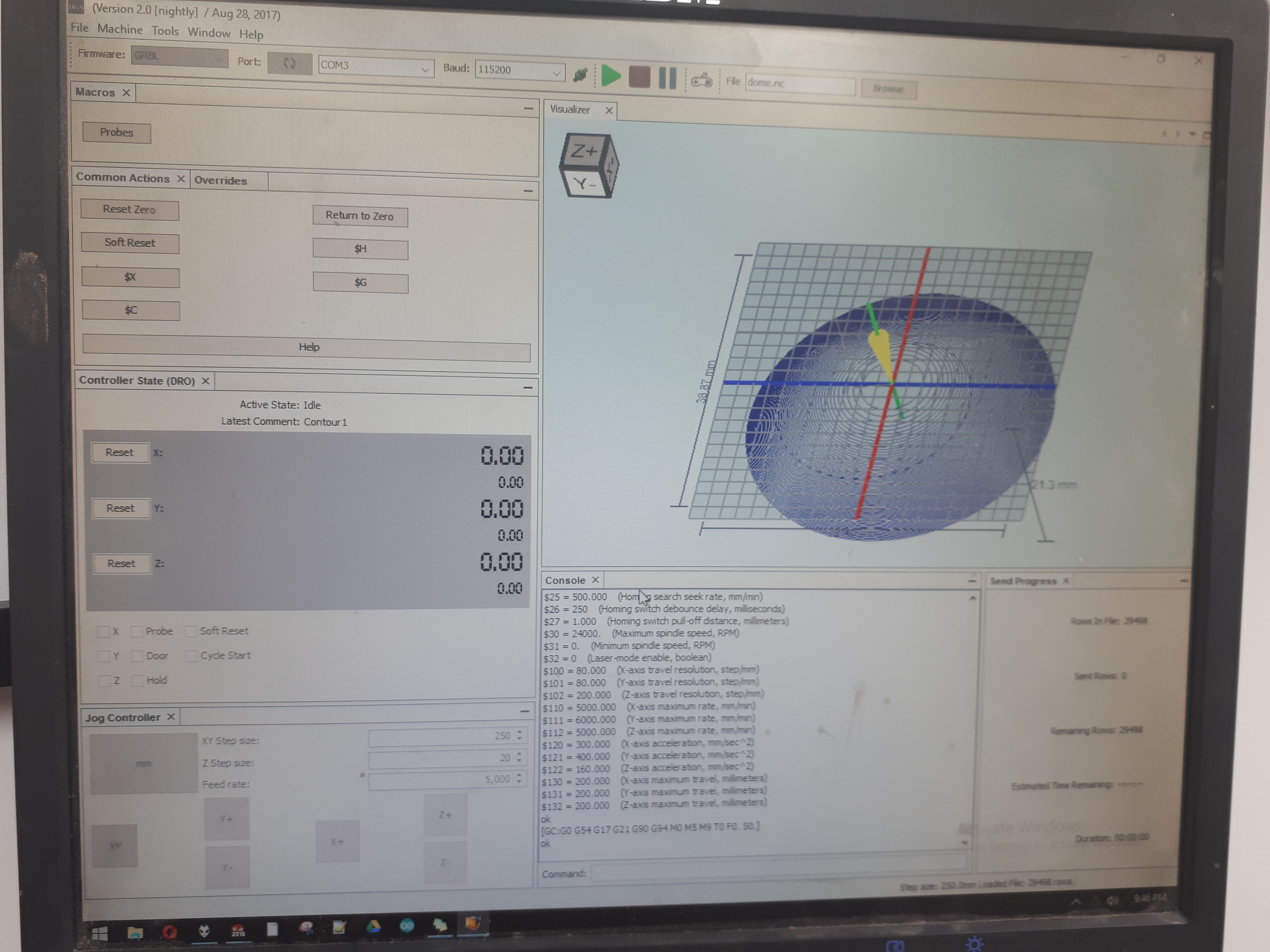Image resolution: width=1270 pixels, height=952 pixels.
Task: Click the connect plug icon
Action: [x=580, y=75]
